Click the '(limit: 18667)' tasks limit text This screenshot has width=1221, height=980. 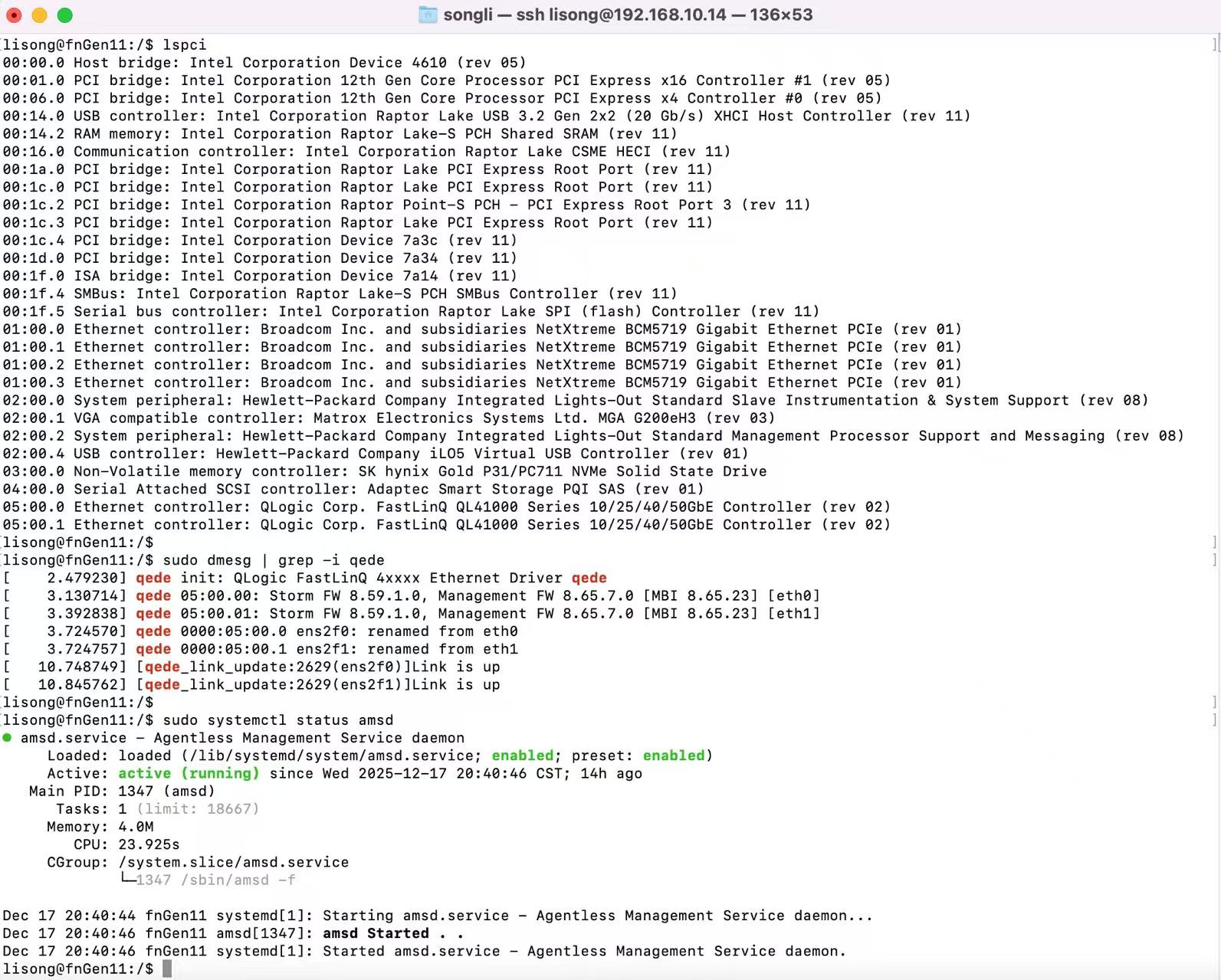tap(198, 809)
